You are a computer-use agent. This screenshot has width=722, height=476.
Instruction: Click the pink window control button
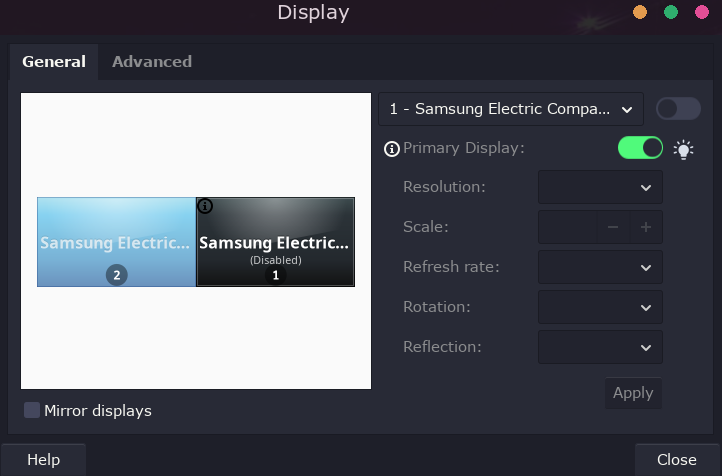[x=702, y=12]
